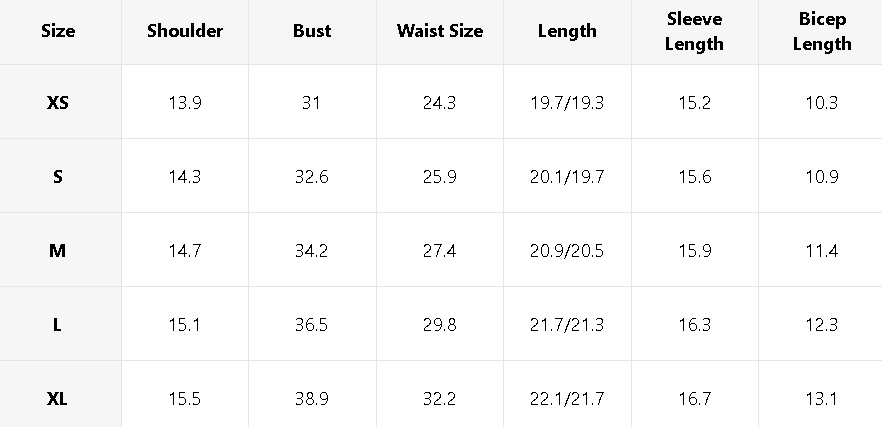882x427 pixels.
Task: Click the 27.4 waist size cell
Action: [x=440, y=251]
